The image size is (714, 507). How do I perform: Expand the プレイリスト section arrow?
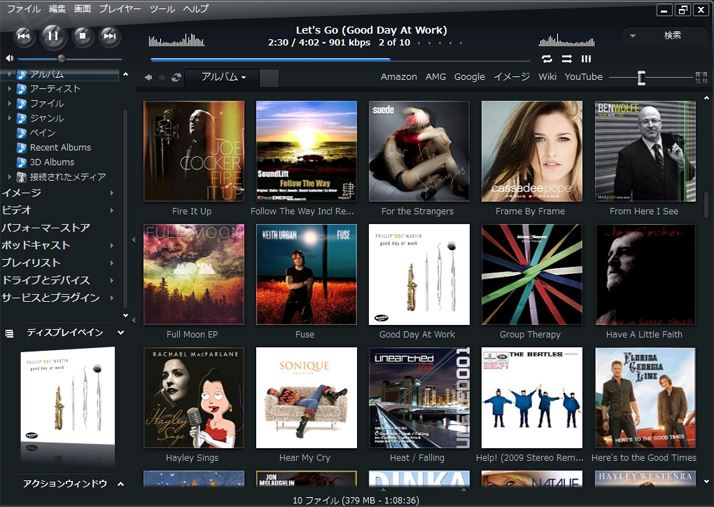point(112,263)
